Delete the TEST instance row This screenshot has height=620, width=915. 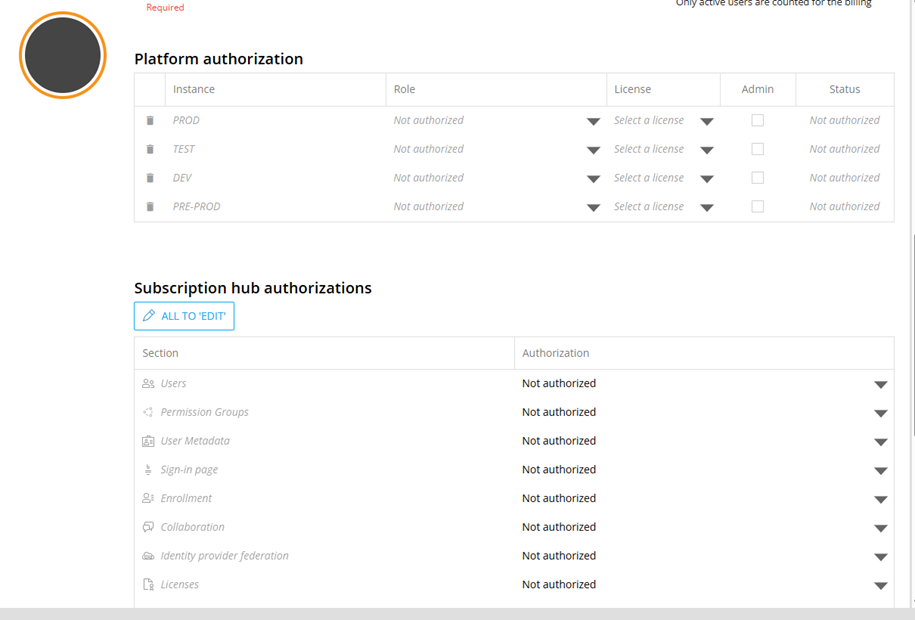point(150,150)
